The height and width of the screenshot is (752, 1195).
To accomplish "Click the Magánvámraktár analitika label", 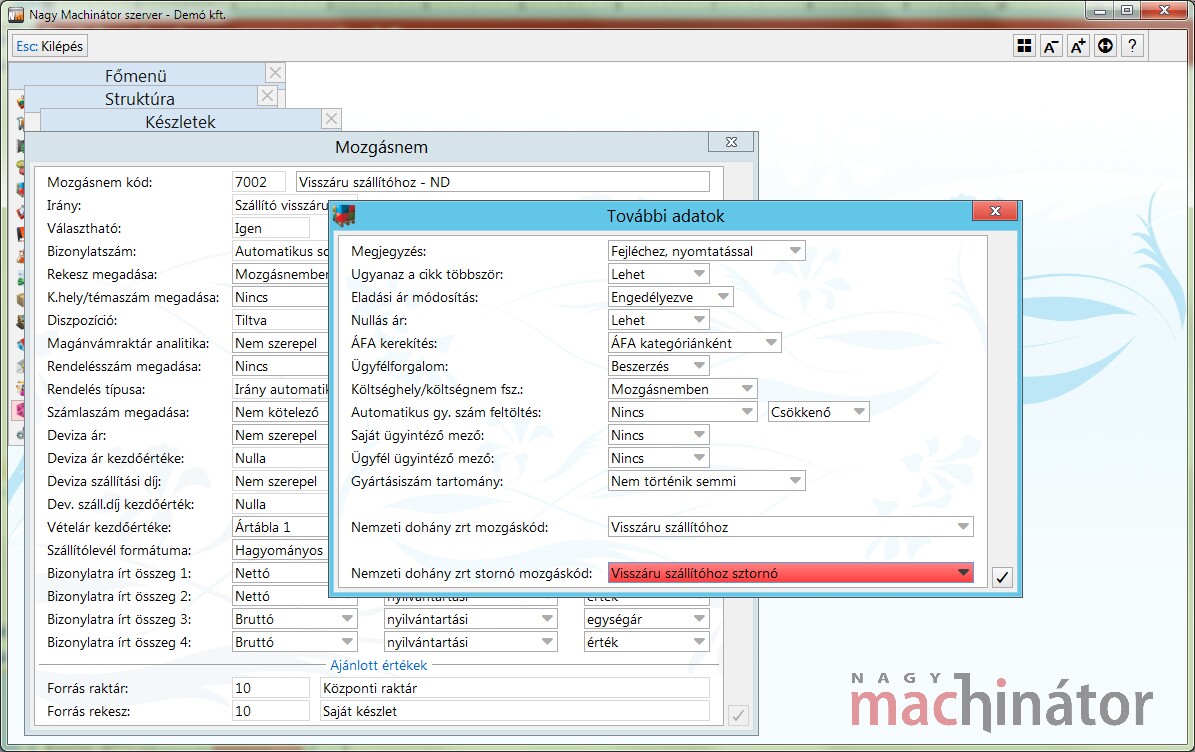I will point(128,344).
